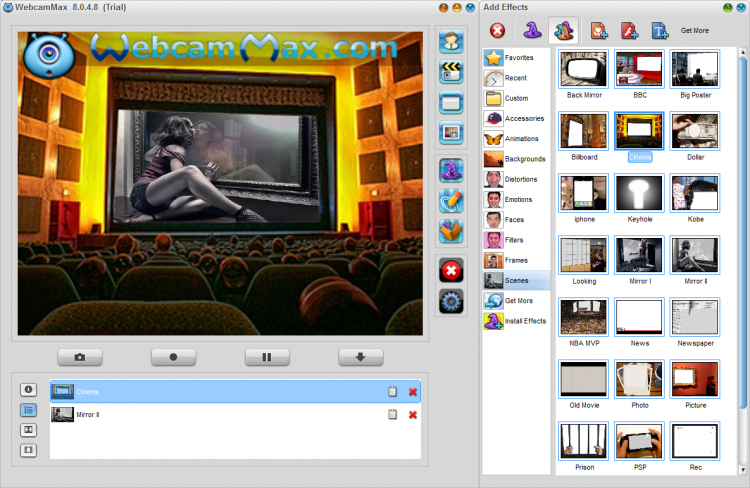Apply the iphone scene thumbnail
750x488 pixels.
[584, 193]
